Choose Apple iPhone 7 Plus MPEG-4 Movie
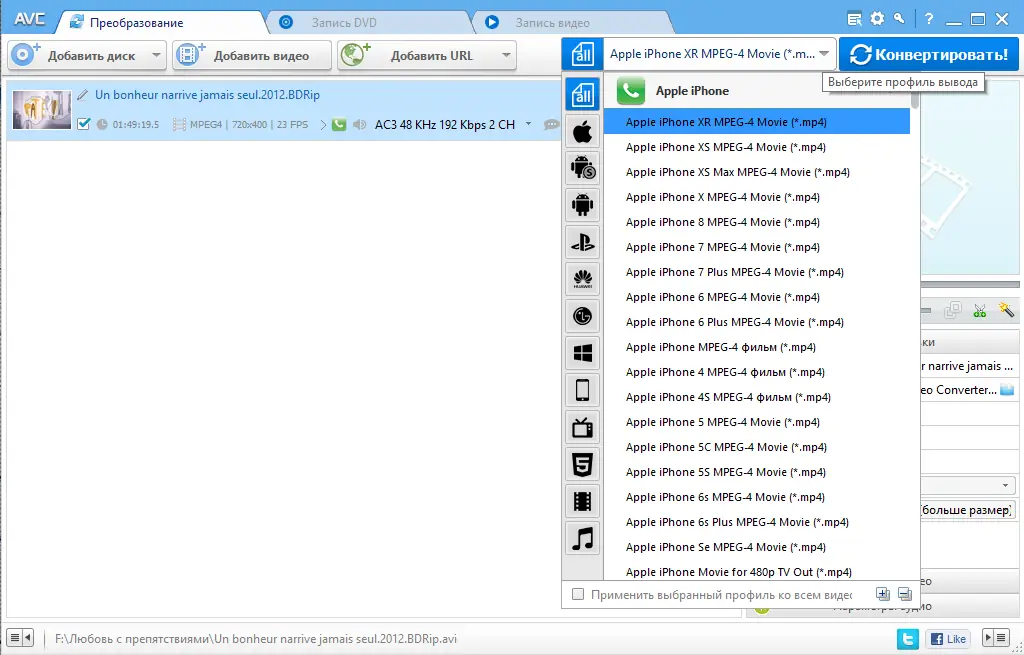Viewport: 1024px width, 655px height. click(756, 272)
